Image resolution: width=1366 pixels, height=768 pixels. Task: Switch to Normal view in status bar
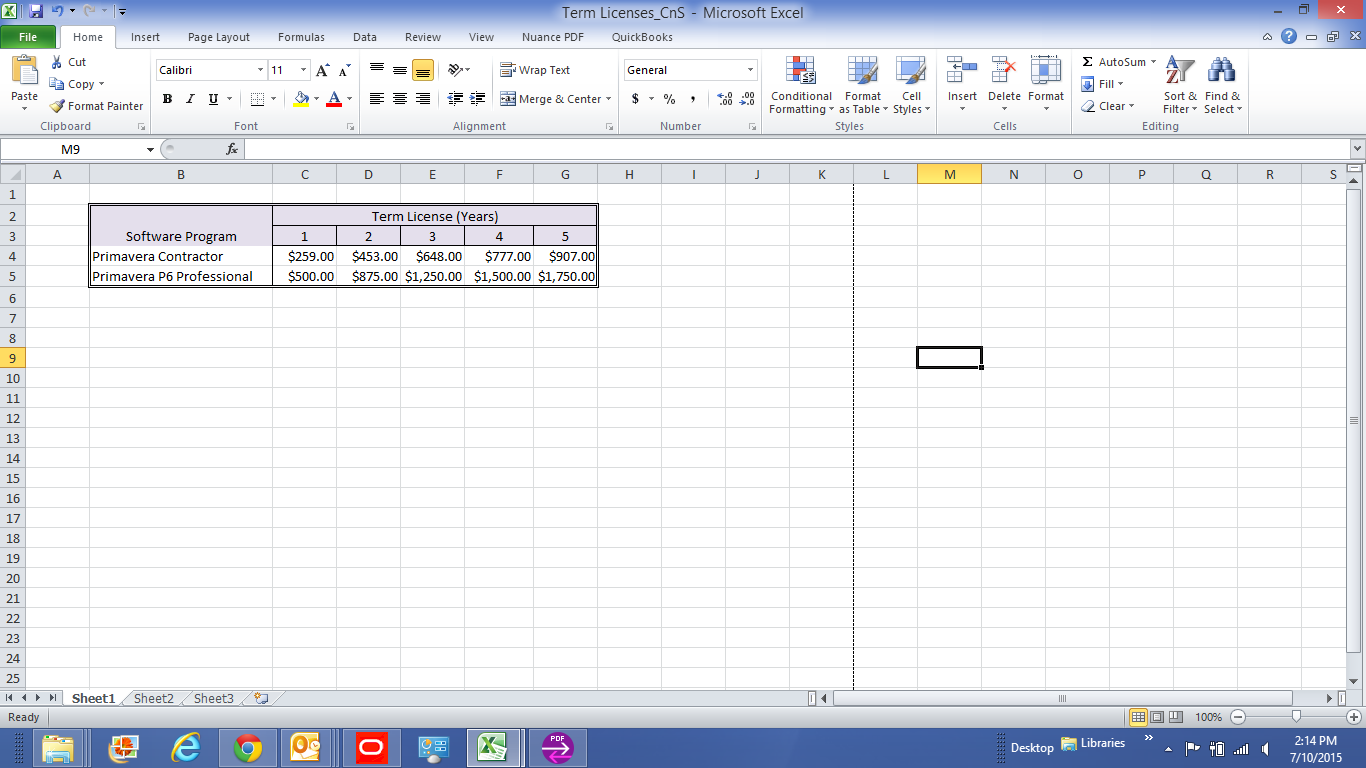point(1138,717)
